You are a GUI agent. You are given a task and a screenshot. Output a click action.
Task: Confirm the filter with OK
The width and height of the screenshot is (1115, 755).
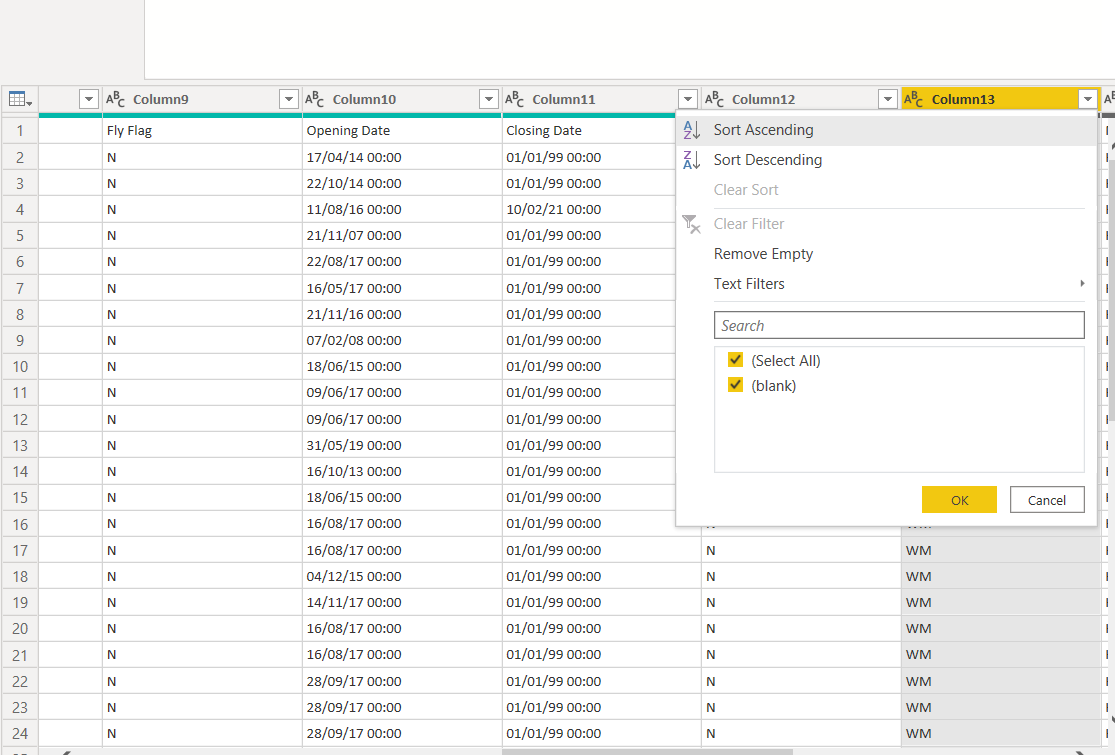[959, 500]
